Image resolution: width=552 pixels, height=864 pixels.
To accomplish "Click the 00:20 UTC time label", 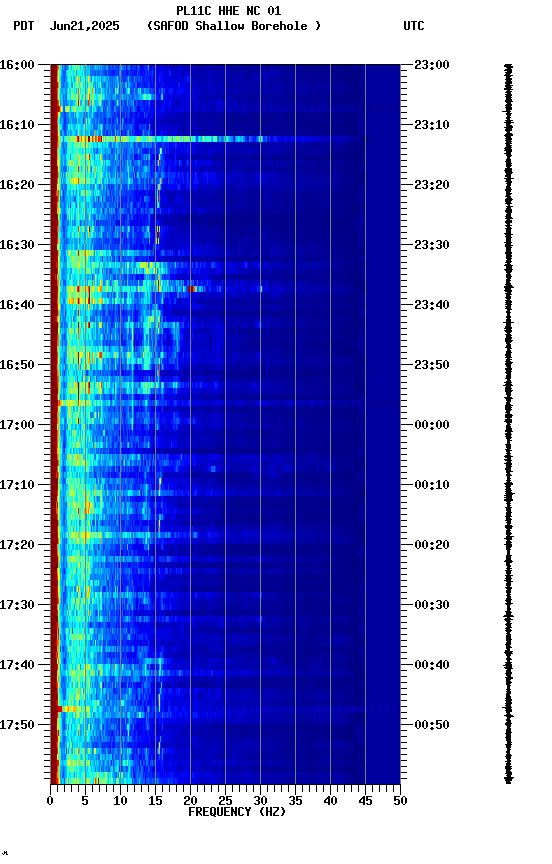I will pos(432,545).
